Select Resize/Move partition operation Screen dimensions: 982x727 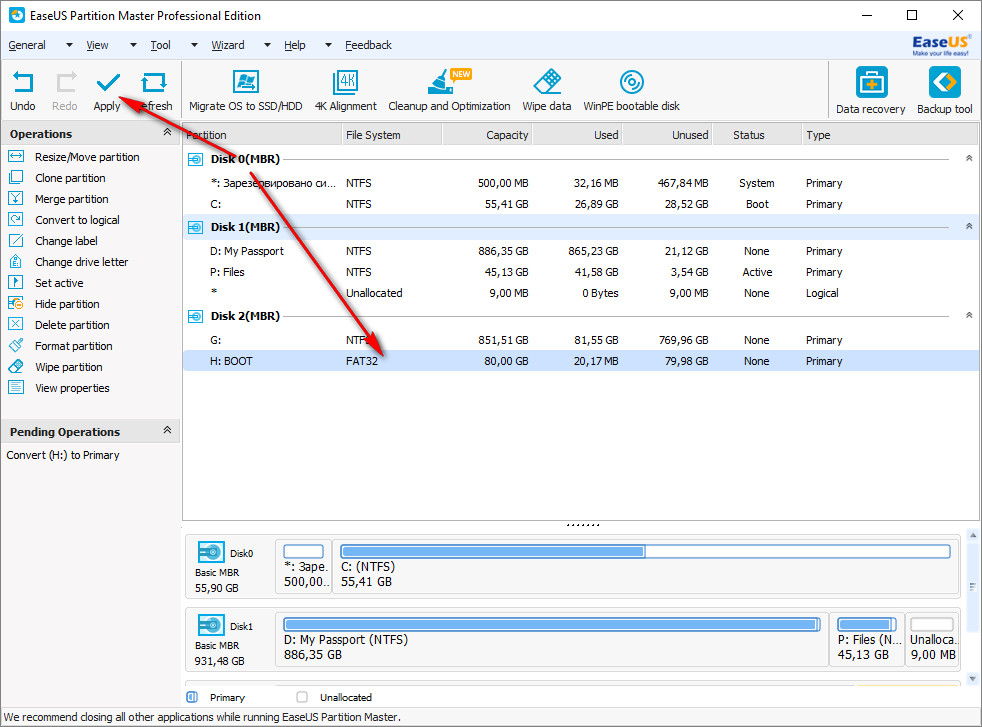(87, 157)
